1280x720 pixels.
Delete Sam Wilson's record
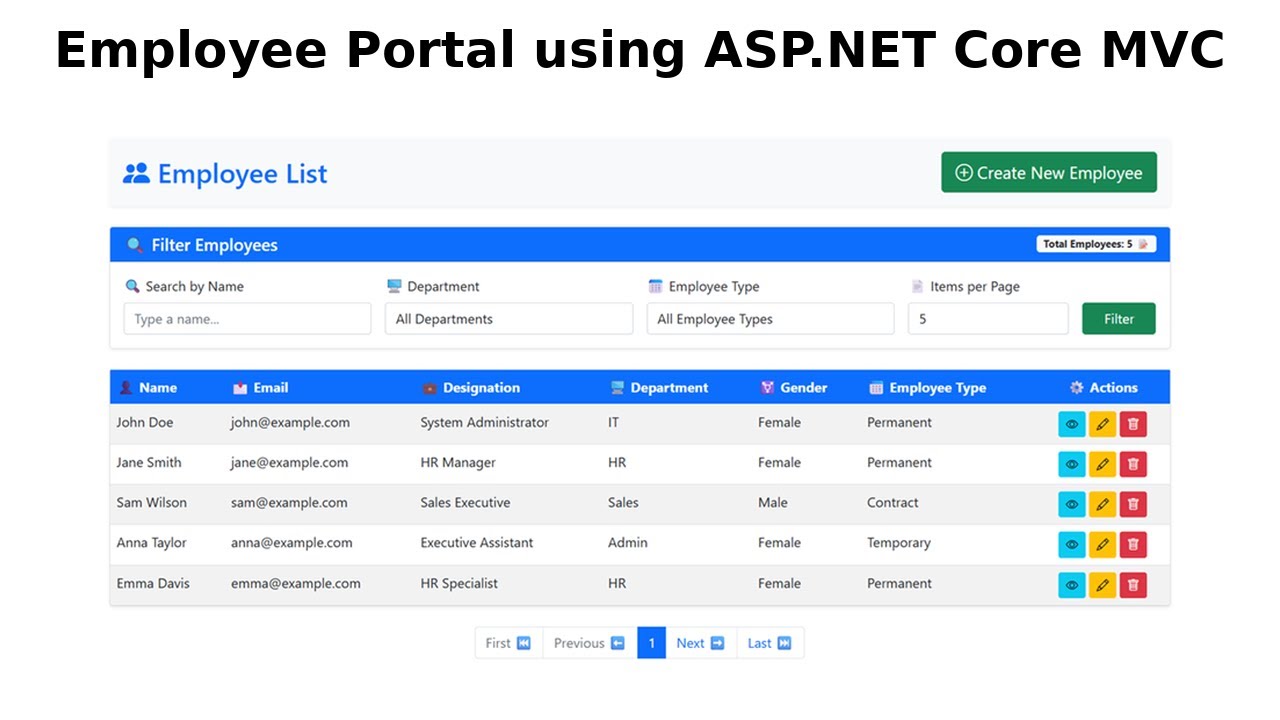[1133, 504]
